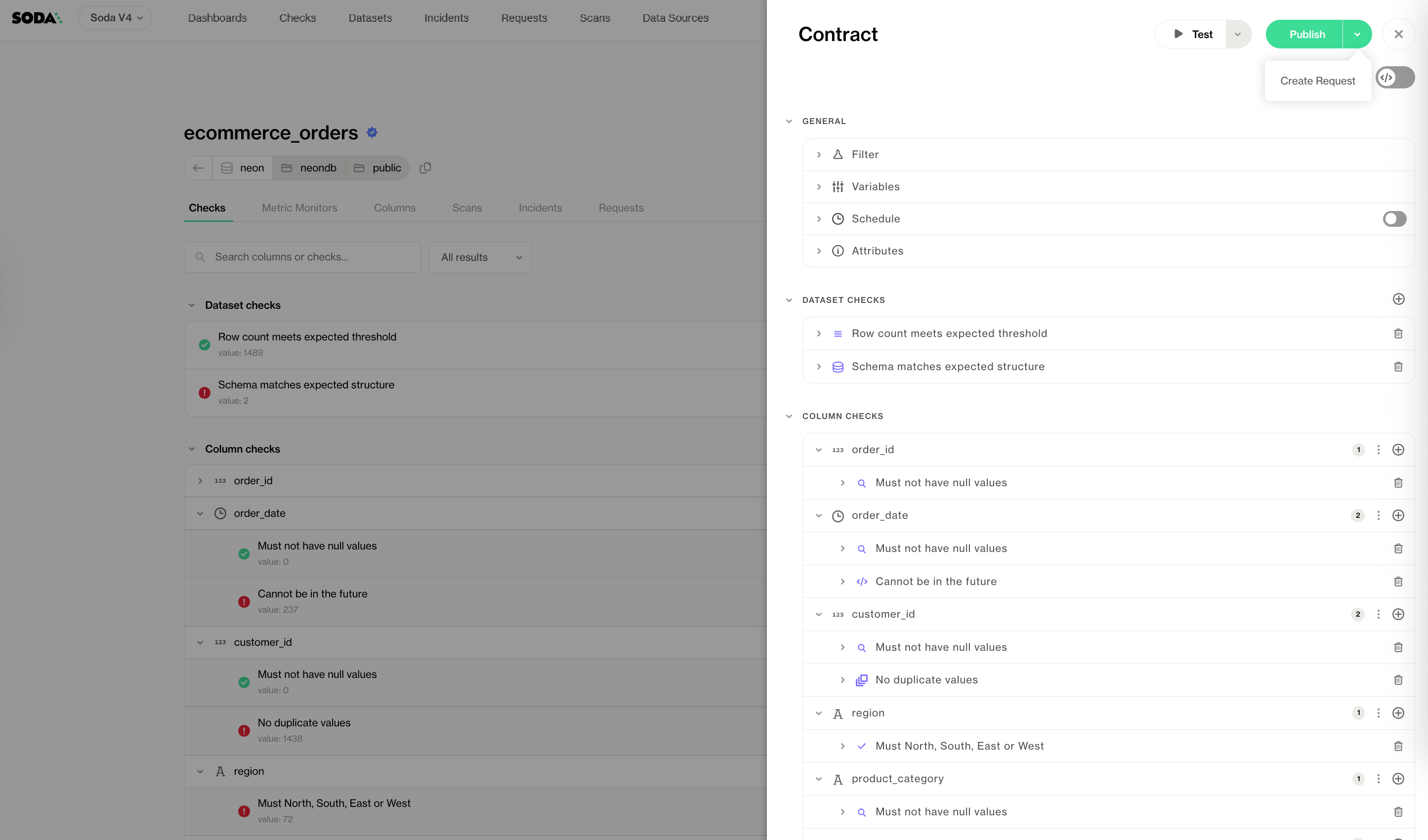Run the contract Test button
Screen dimensions: 1428x840
click(1193, 35)
